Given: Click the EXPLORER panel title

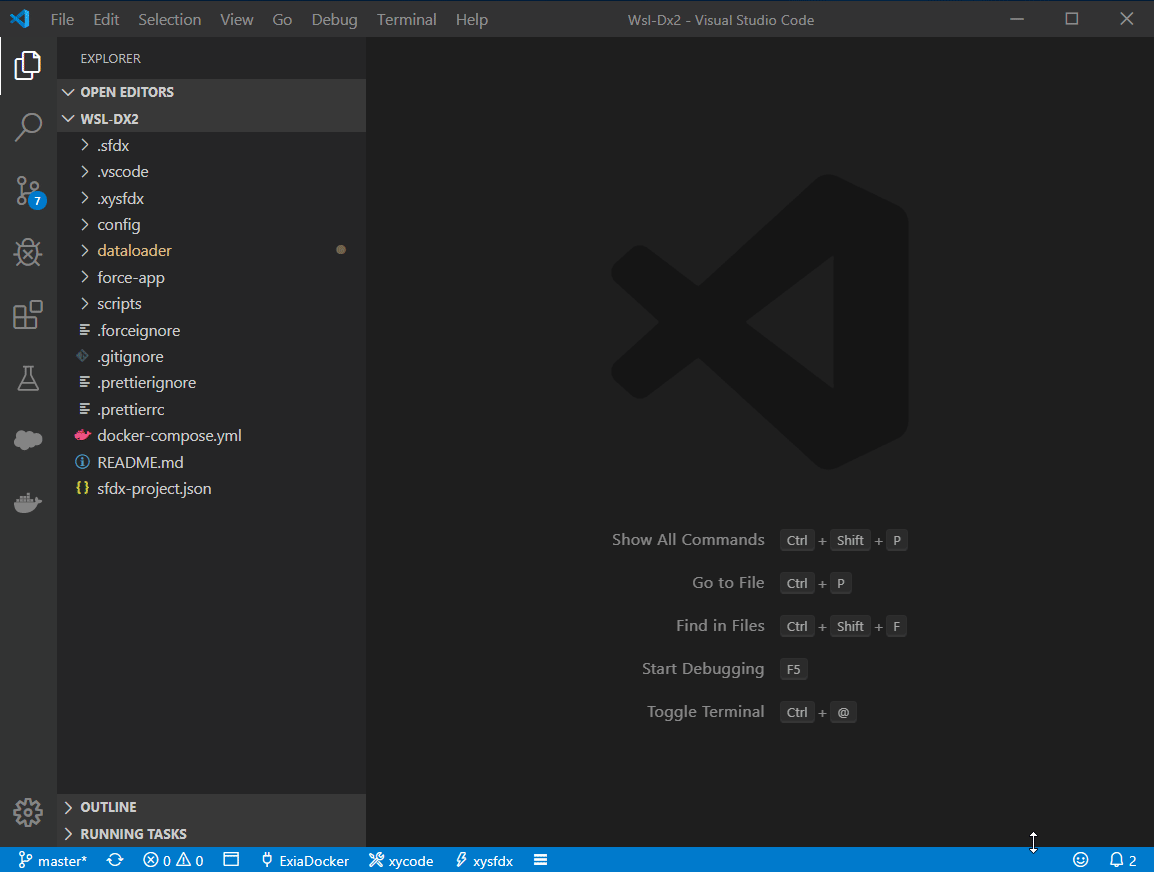Looking at the screenshot, I should (110, 58).
